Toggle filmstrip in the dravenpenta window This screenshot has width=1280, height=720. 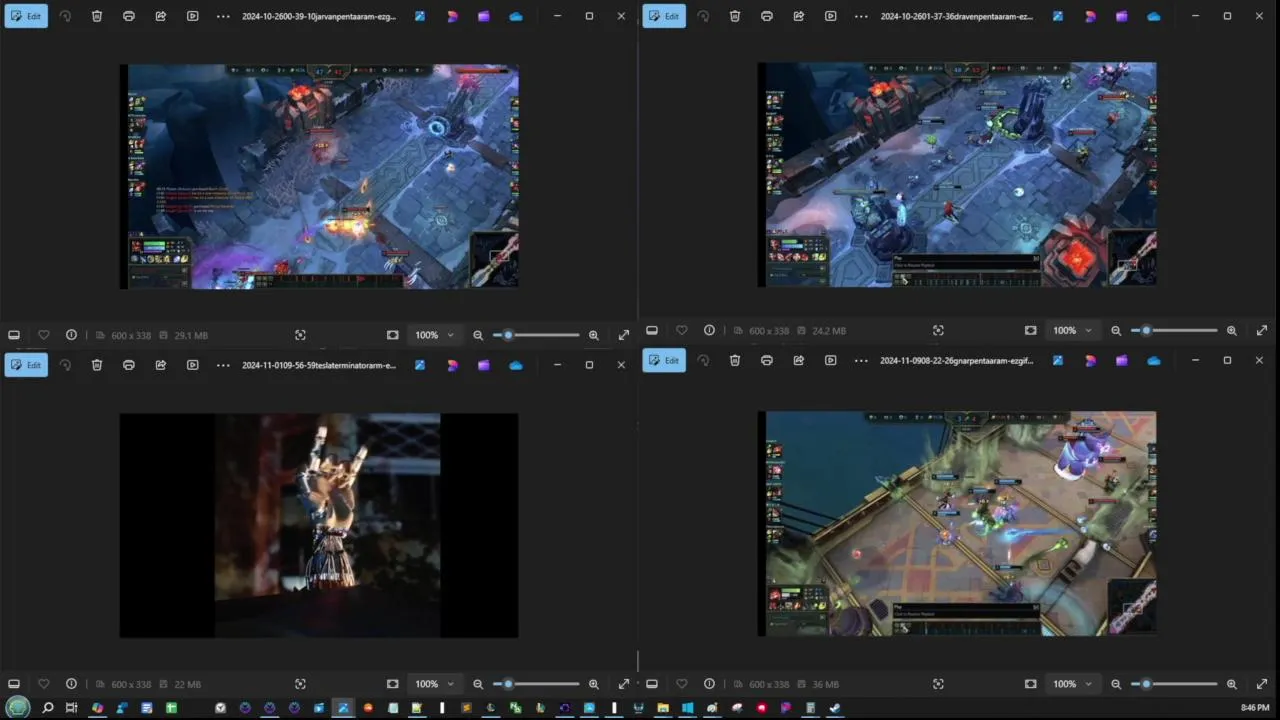(652, 330)
